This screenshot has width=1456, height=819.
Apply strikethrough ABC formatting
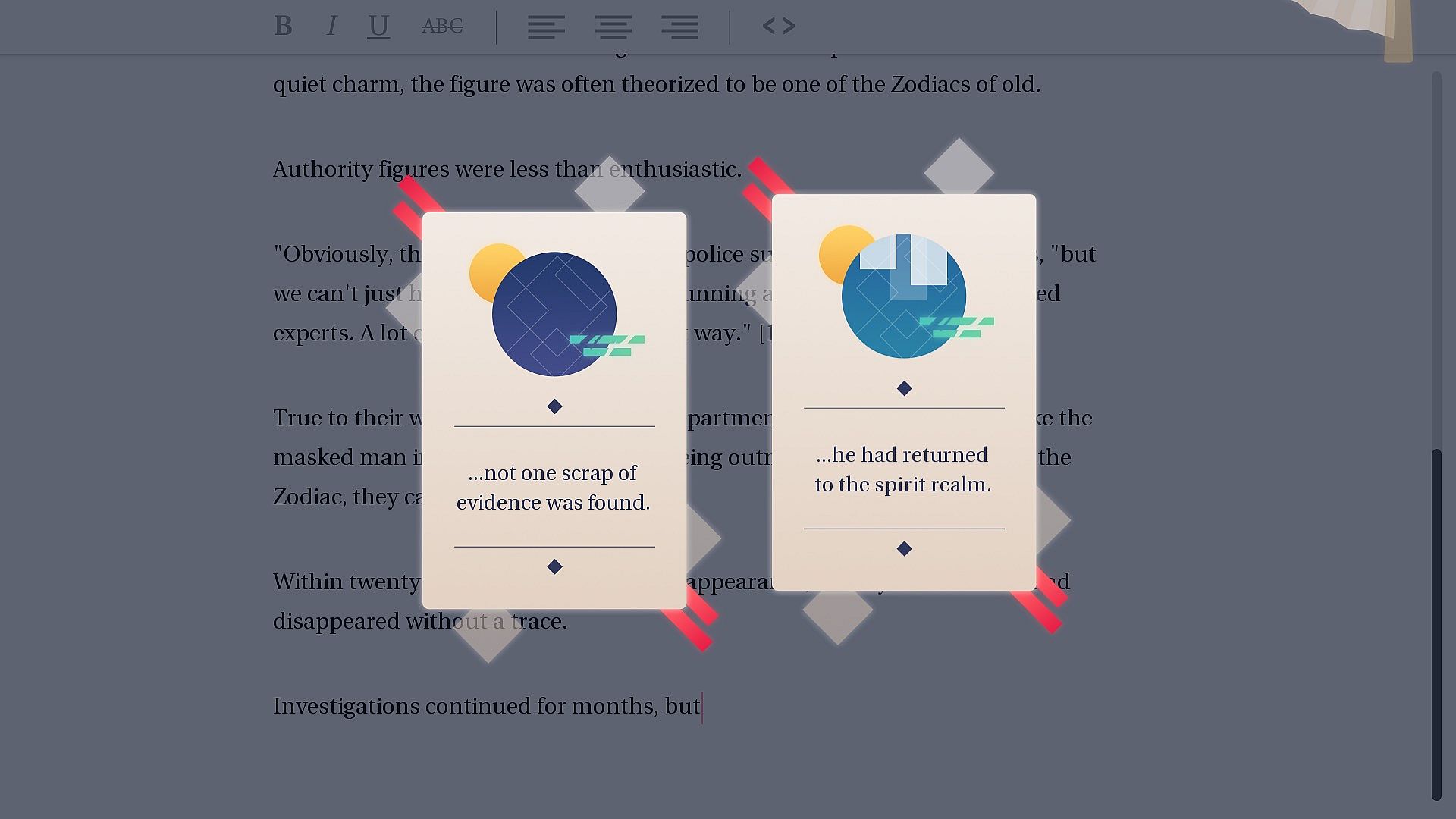pyautogui.click(x=442, y=27)
